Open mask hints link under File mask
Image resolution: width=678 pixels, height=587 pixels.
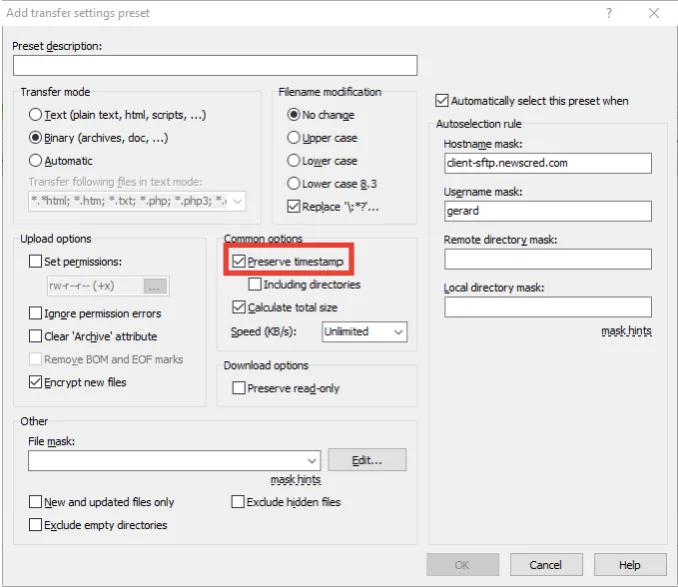tap(295, 479)
